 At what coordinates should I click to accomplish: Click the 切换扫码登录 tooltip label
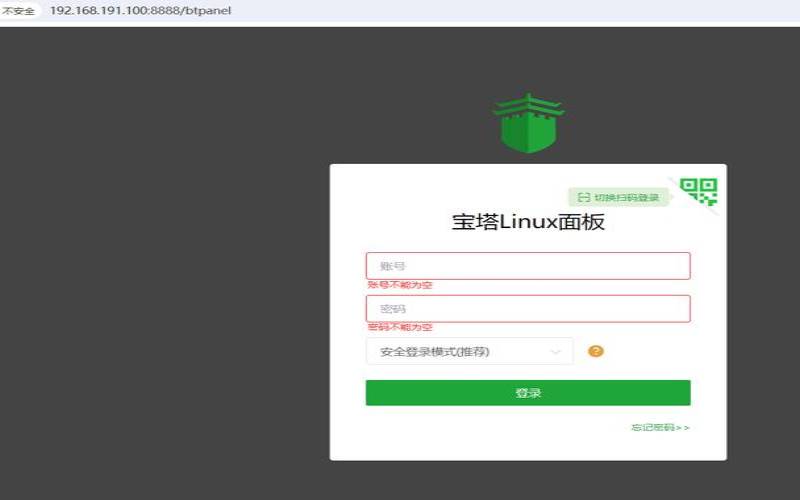618,197
